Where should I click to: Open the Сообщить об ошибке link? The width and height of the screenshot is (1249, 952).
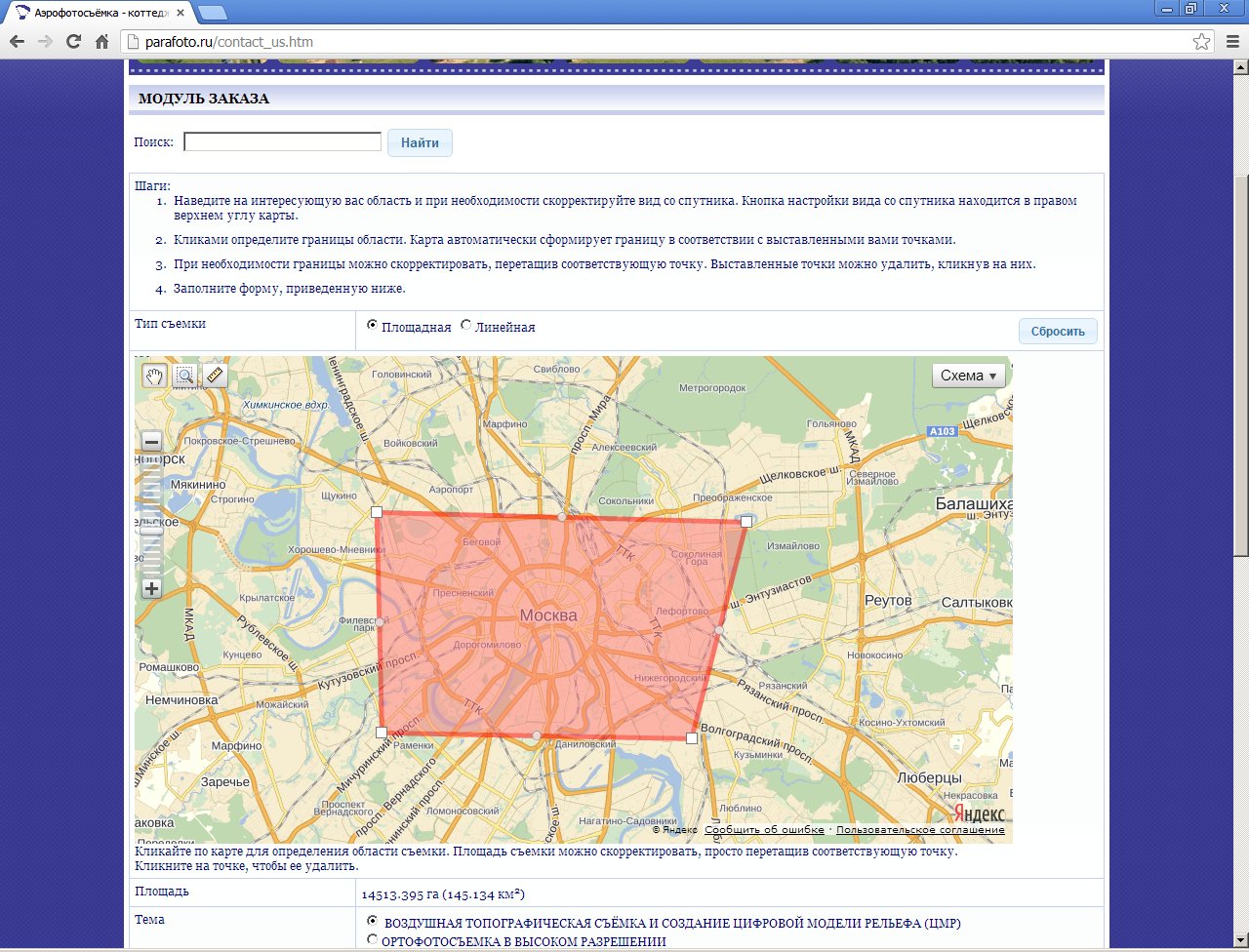coord(763,830)
